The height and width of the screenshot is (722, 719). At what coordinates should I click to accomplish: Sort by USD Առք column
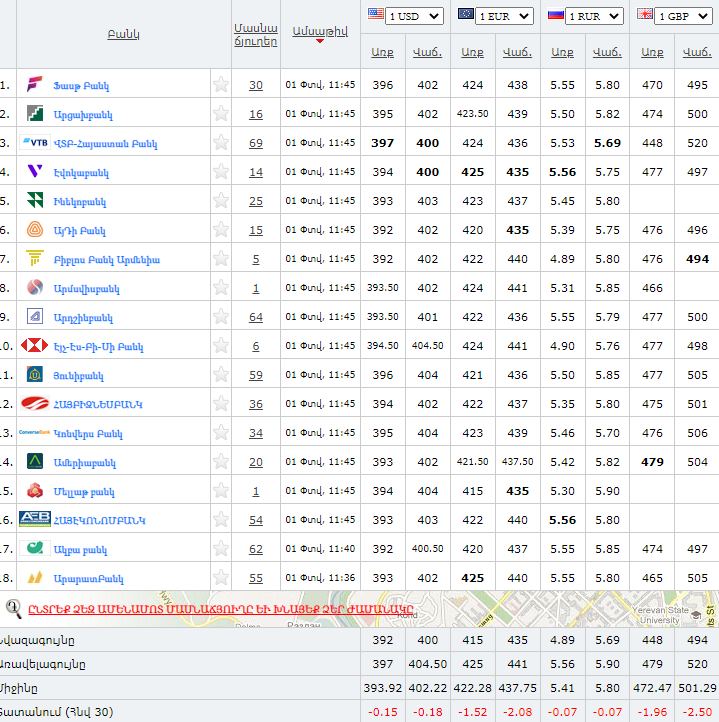[382, 52]
